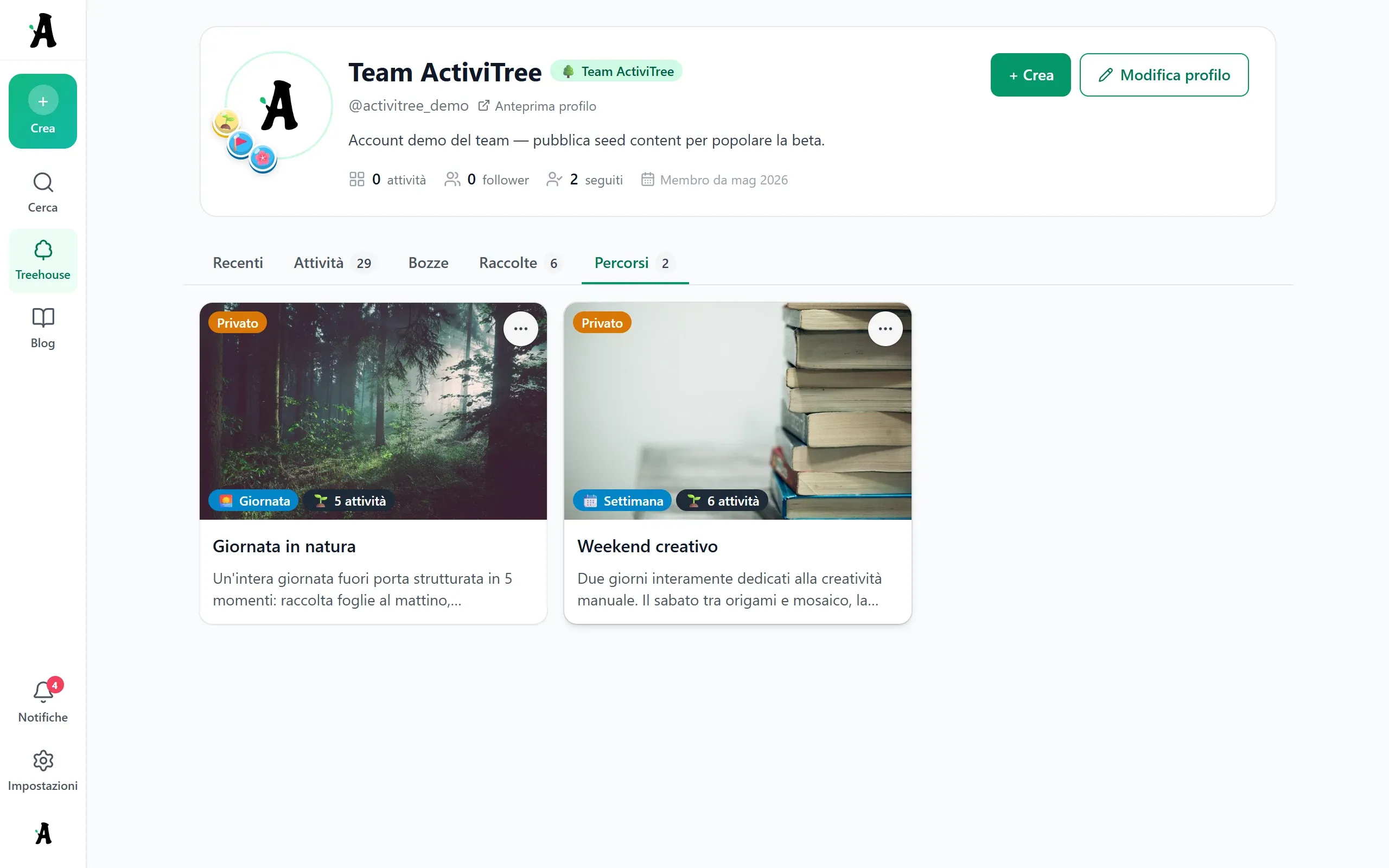Open the forest image of Giornata in natura
This screenshot has width=1389, height=868.
click(373, 411)
